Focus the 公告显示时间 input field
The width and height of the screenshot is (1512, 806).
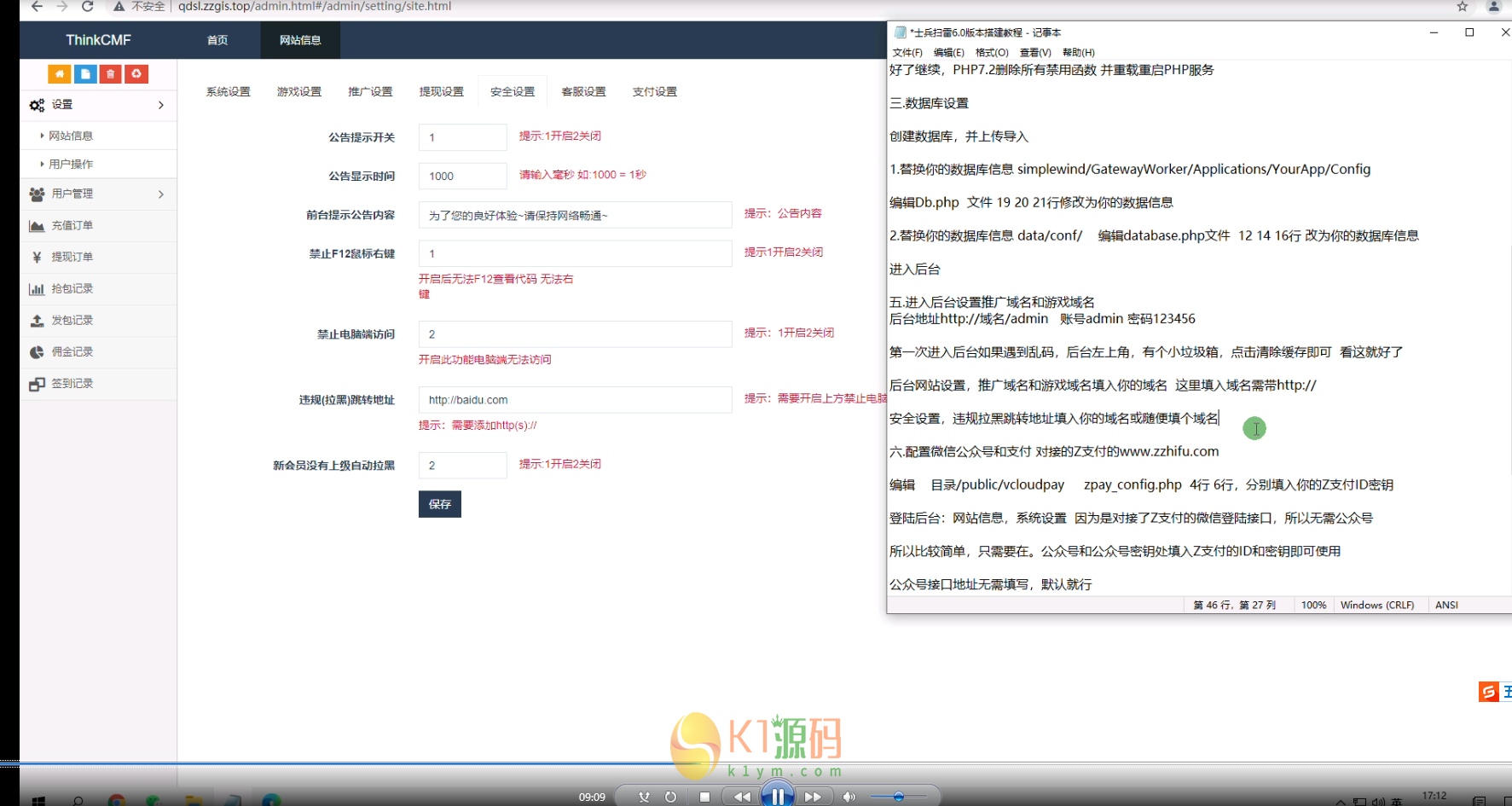(x=462, y=177)
